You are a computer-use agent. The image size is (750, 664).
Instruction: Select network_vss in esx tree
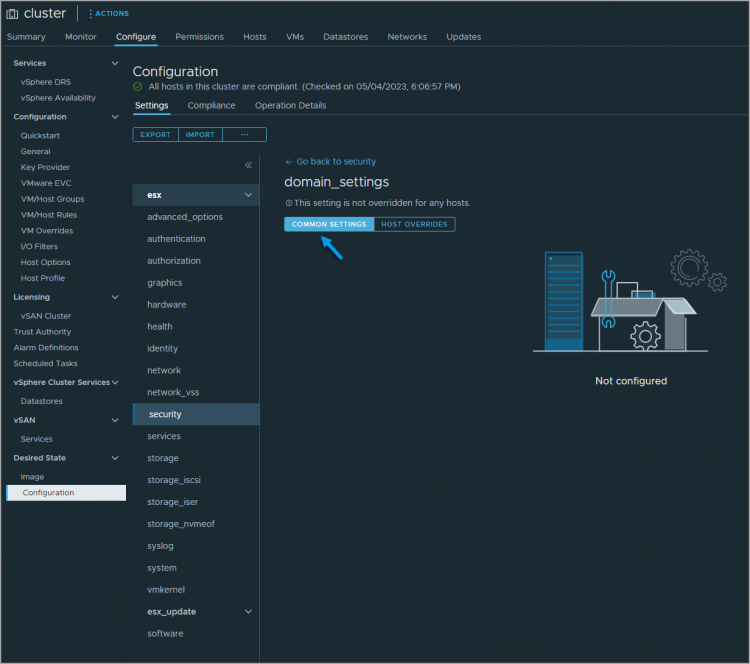[173, 392]
